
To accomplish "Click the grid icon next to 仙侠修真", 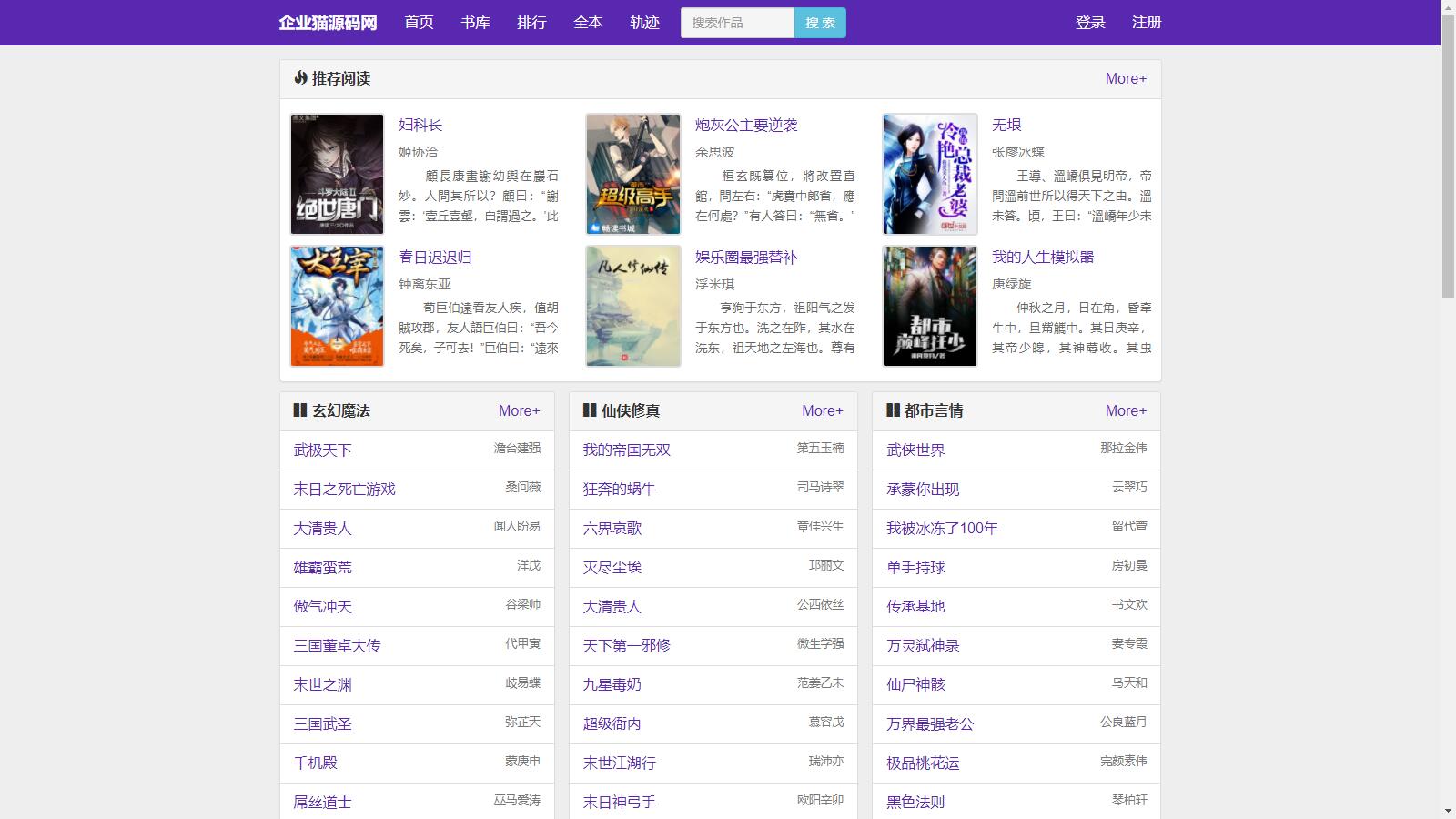I will 589,410.
